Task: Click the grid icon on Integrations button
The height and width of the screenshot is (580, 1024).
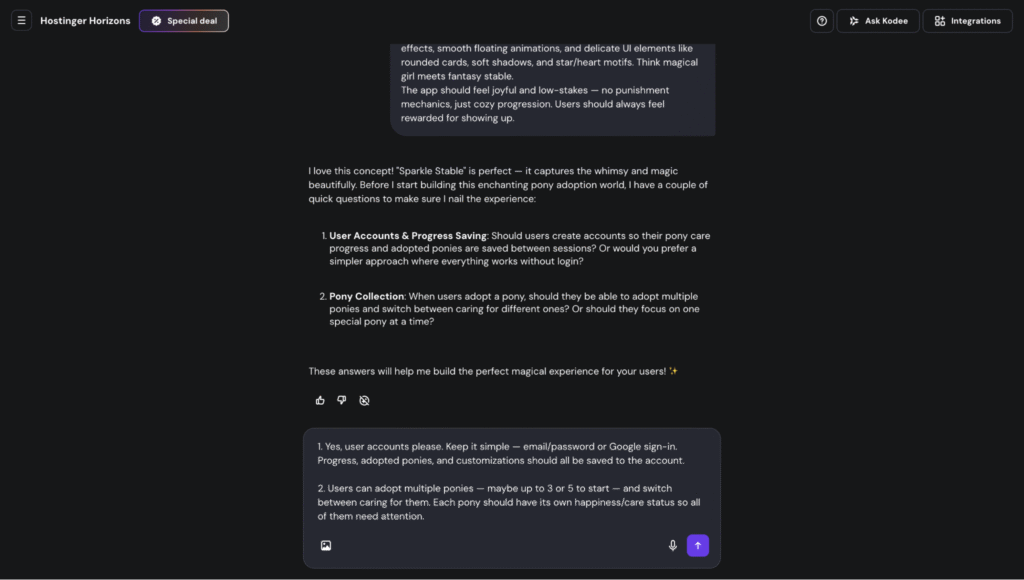Action: coord(938,20)
